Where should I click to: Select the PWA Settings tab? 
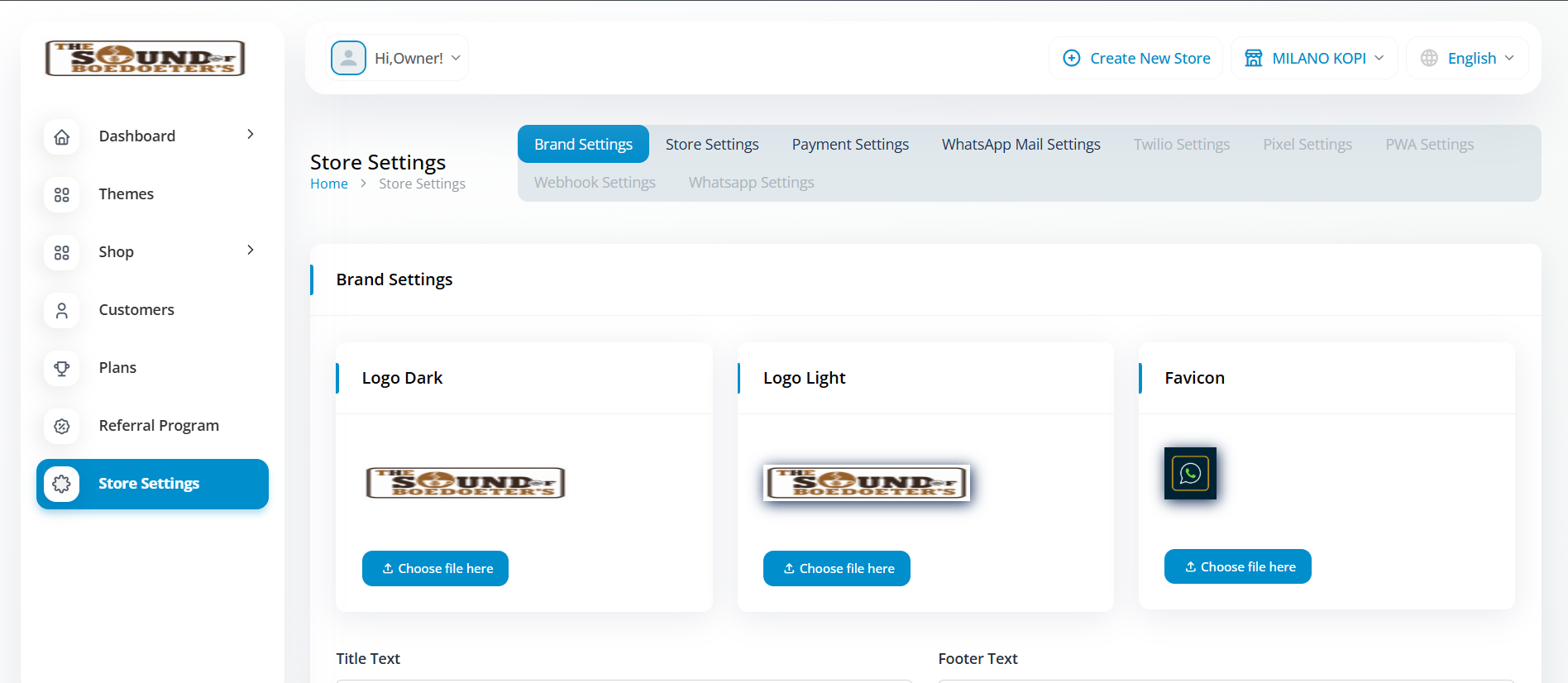[x=1430, y=145]
